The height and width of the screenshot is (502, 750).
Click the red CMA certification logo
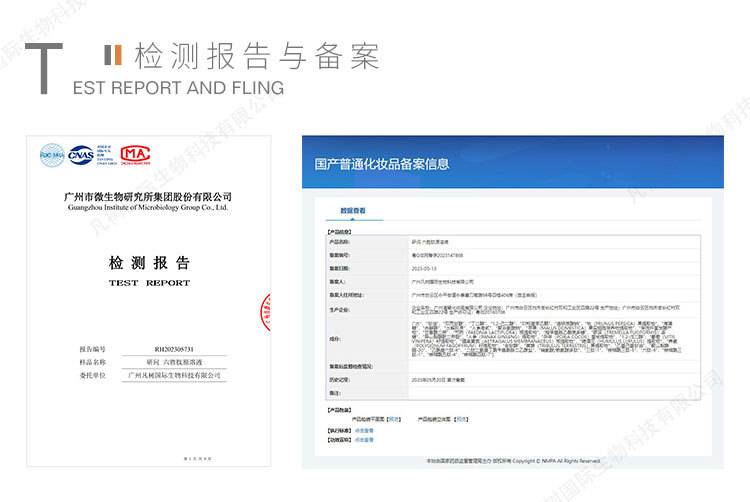[135, 154]
